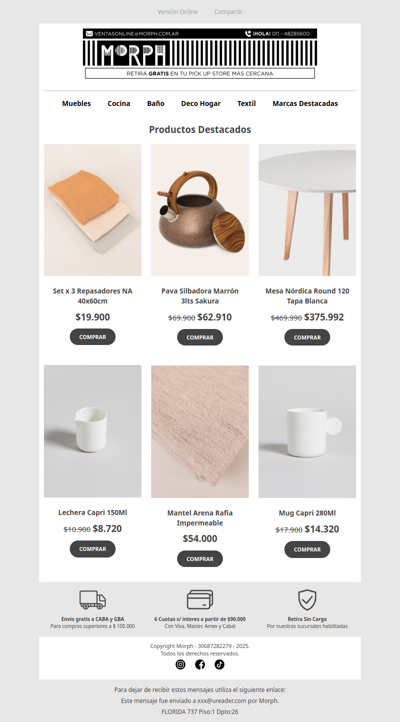Open the Muebles menu category
Image resolution: width=400 pixels, height=722 pixels.
pos(76,104)
